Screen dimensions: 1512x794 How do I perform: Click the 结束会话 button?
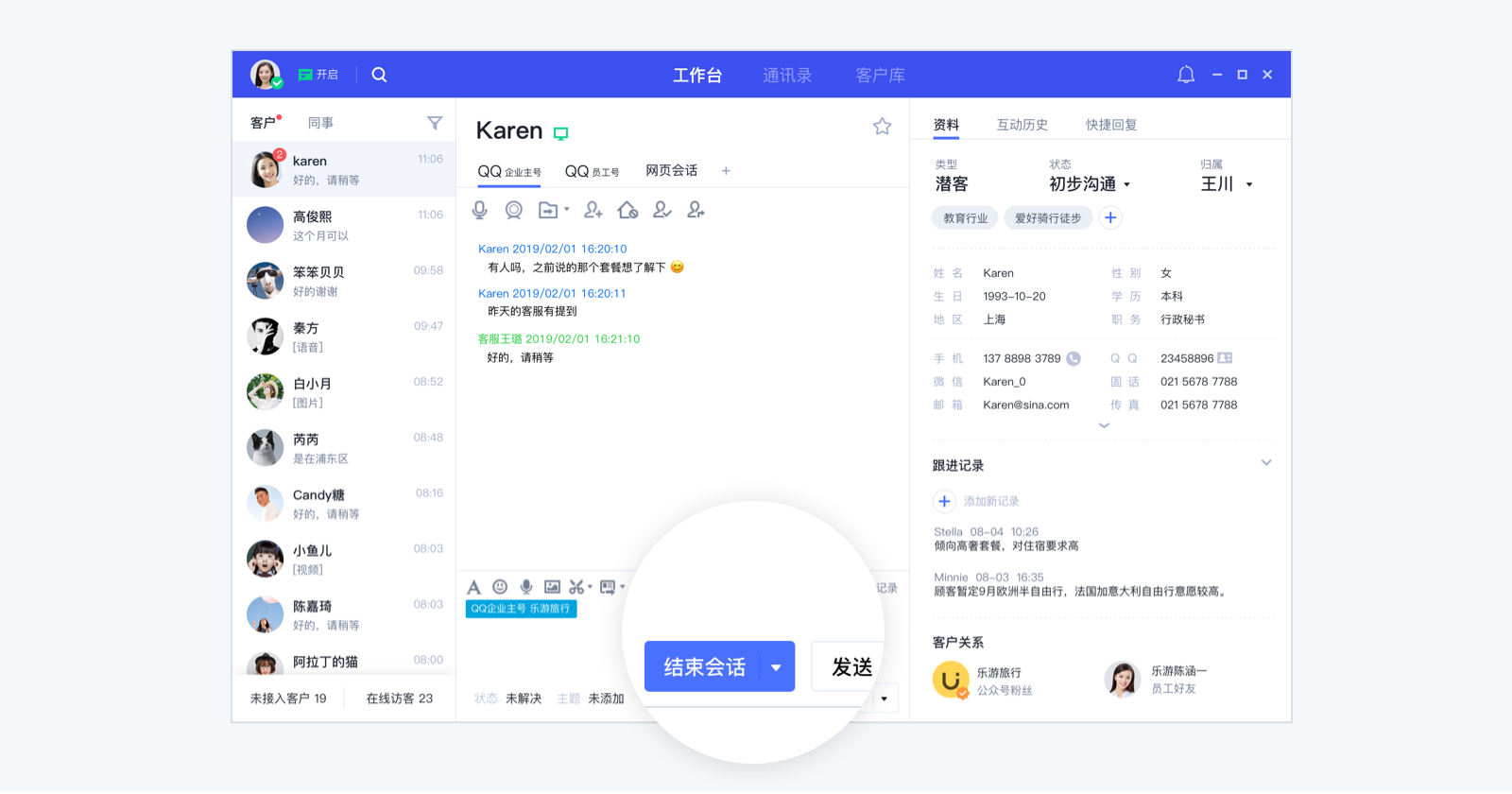[x=704, y=667]
